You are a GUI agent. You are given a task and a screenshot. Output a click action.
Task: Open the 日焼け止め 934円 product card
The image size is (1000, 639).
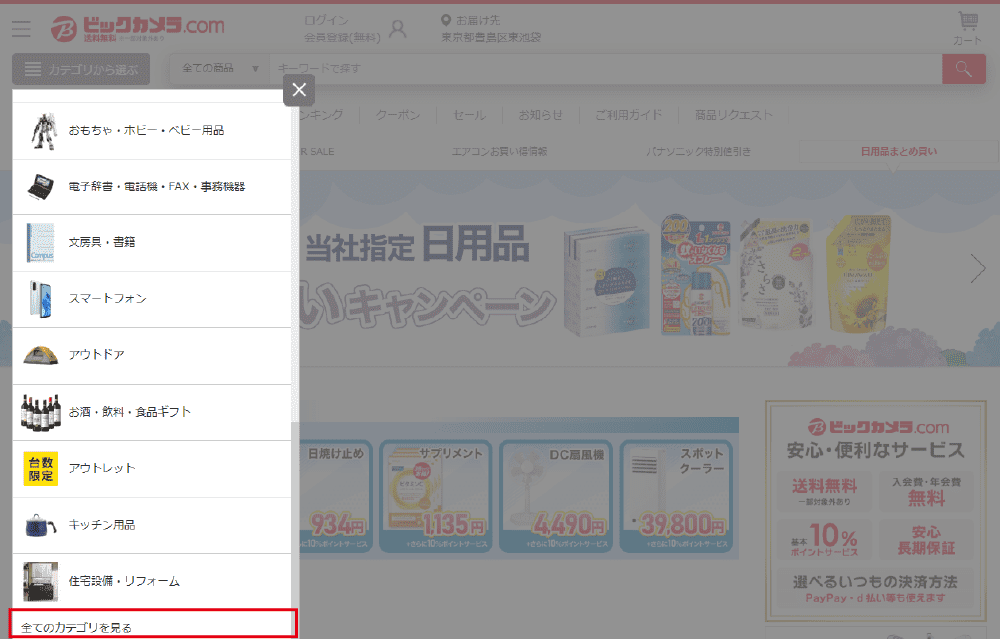[x=336, y=497]
